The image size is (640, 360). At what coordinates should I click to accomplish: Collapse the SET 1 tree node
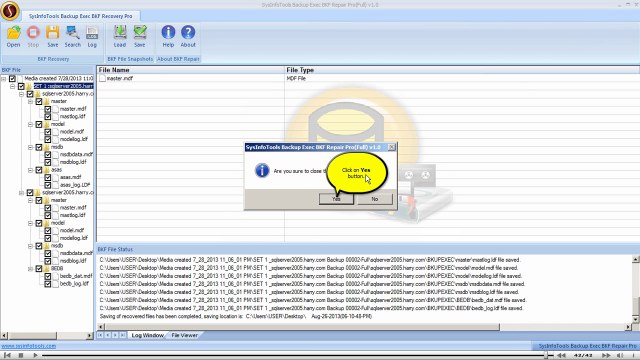coord(13,86)
